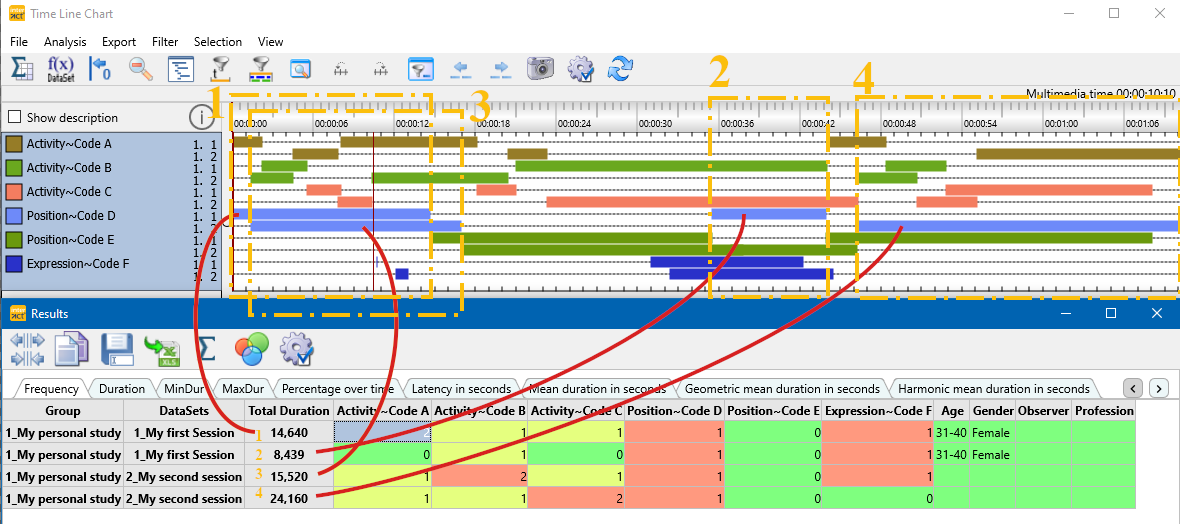1180x524 pixels.
Task: Click the blue right arrow toolbar icon
Action: [501, 69]
